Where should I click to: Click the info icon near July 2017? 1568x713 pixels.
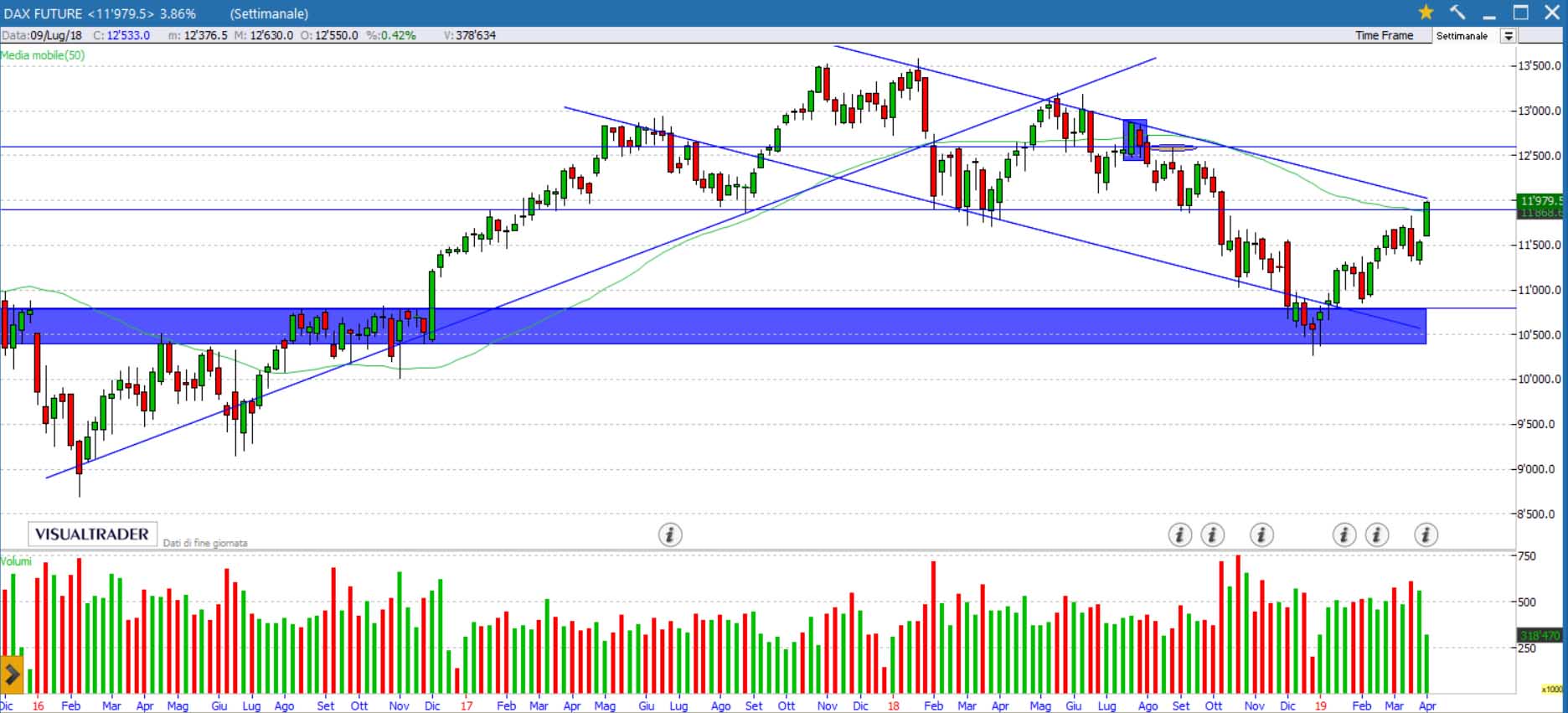[x=669, y=535]
